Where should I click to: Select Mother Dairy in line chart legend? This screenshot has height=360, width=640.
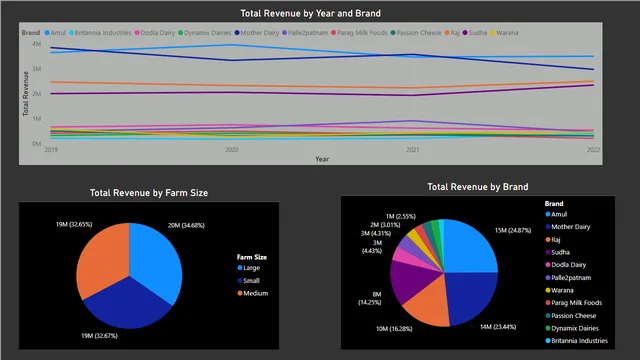tap(257, 33)
